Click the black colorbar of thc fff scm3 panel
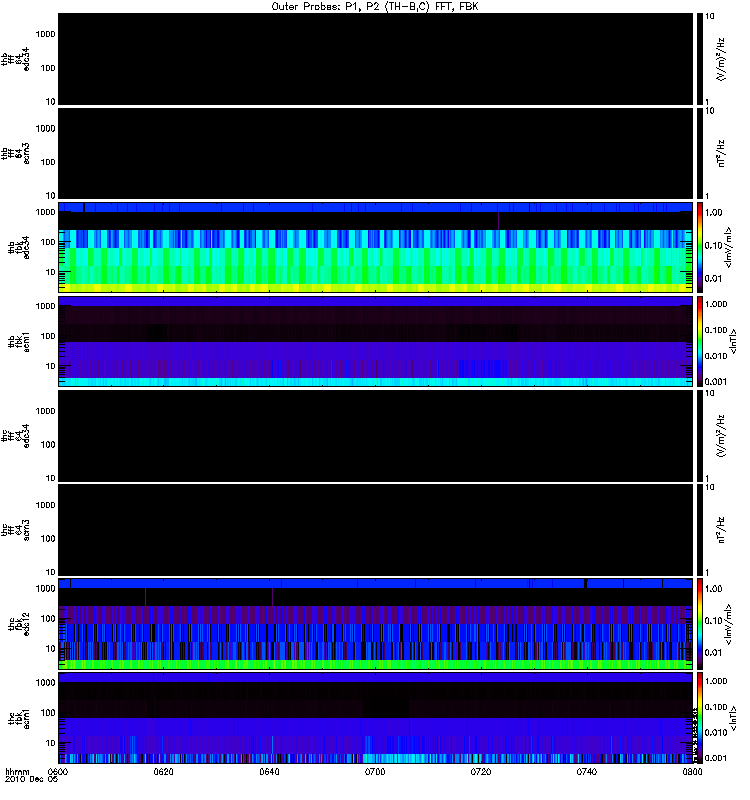 699,530
